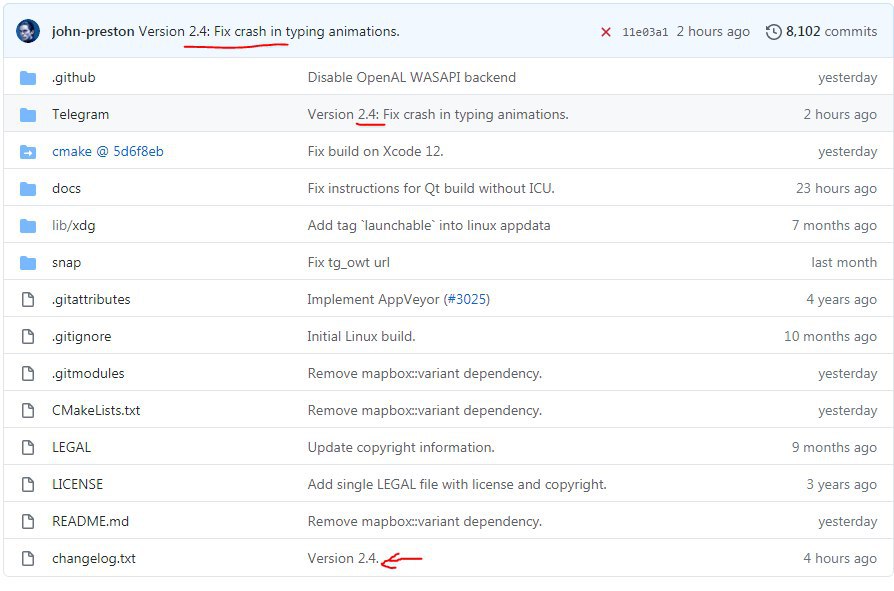Open the LICENSE file
Screen dimensions: 894x591
tap(78, 485)
